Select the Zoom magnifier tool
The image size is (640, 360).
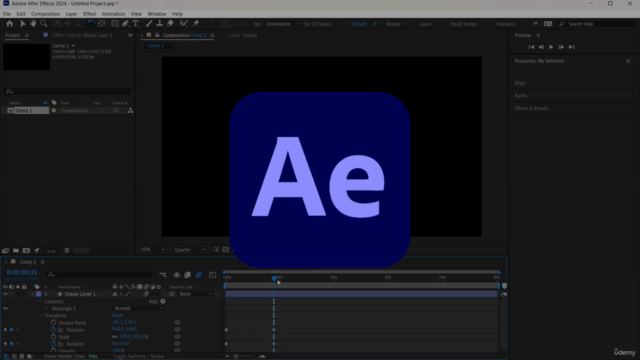coord(43,24)
